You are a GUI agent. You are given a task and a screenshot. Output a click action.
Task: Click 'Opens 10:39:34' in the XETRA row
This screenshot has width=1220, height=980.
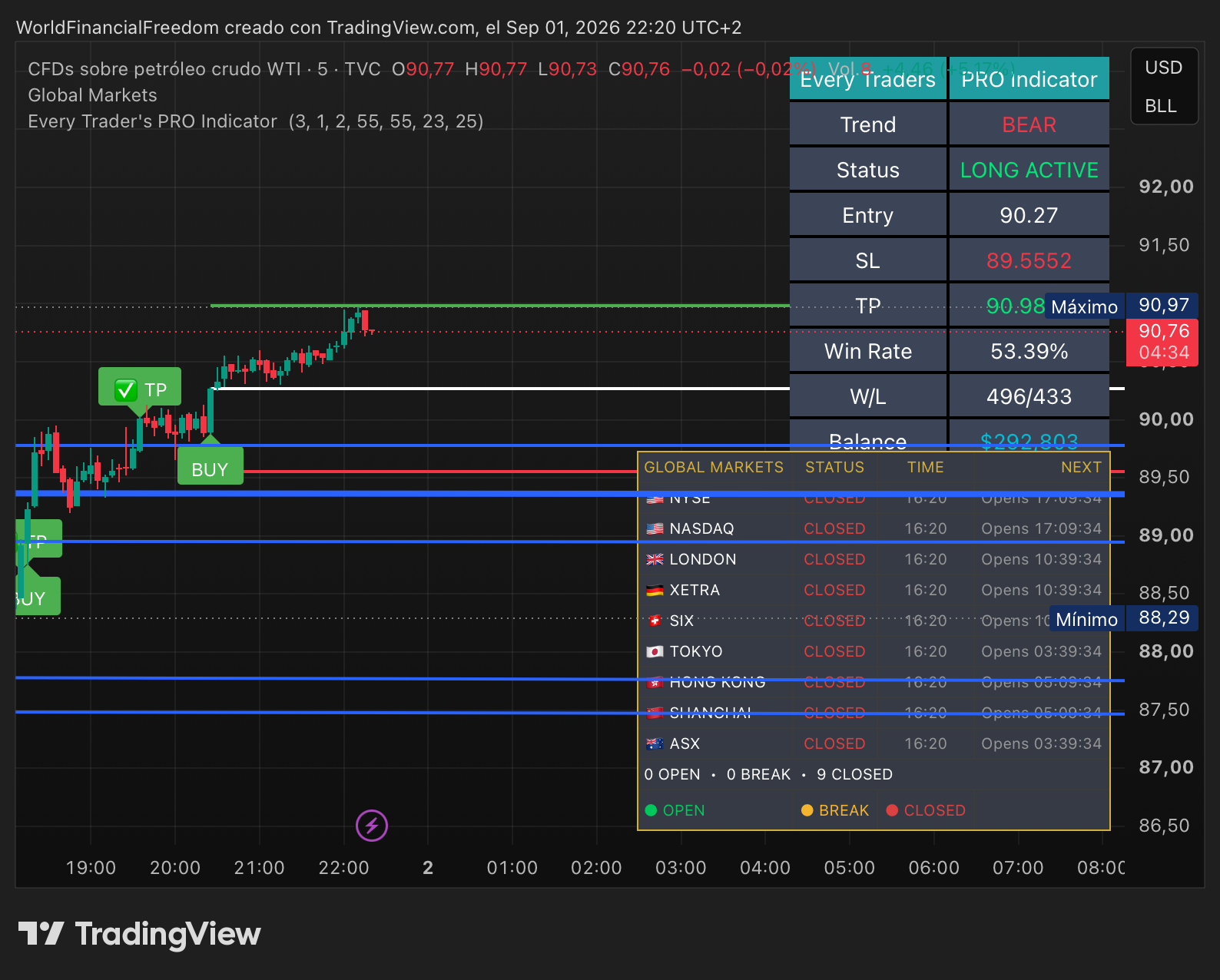1041,590
